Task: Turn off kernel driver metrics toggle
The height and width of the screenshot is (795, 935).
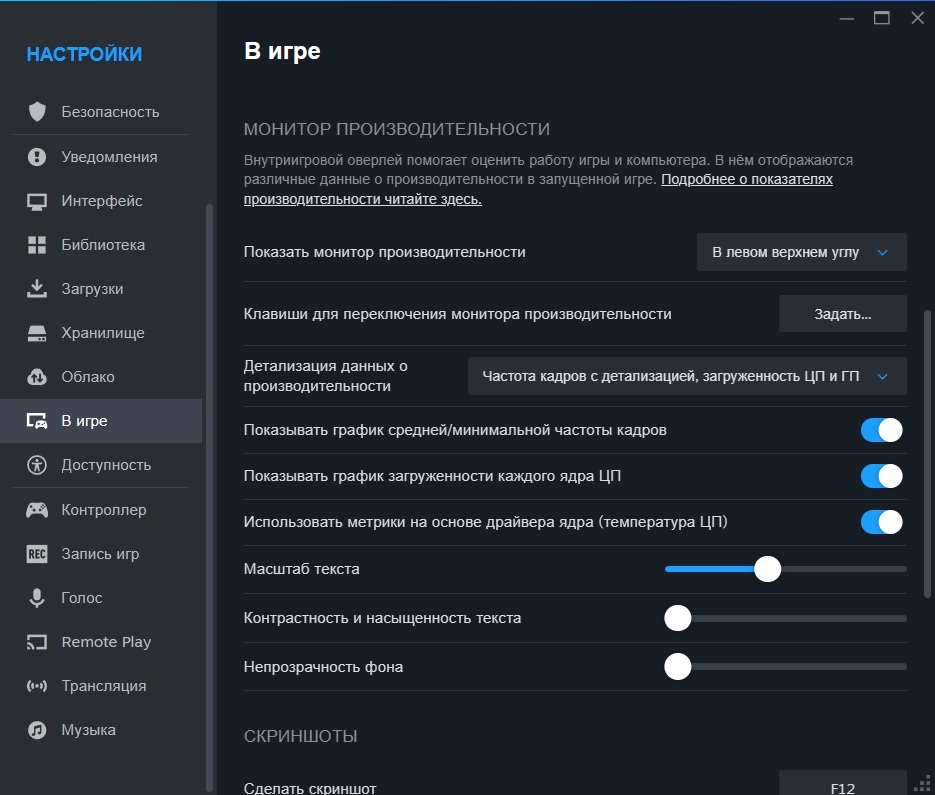Action: (881, 522)
